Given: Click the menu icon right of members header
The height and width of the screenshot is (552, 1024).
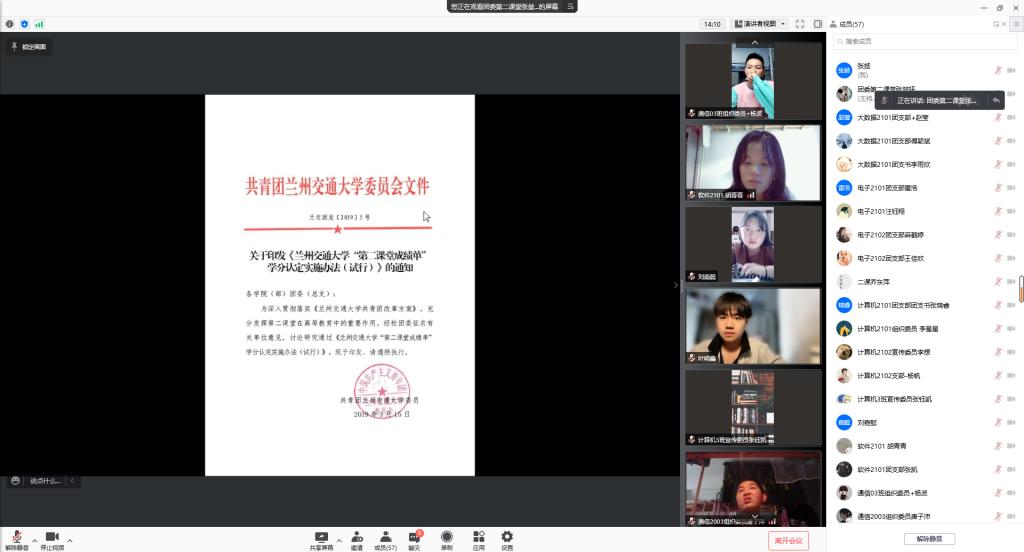Looking at the screenshot, I should 1016,24.
